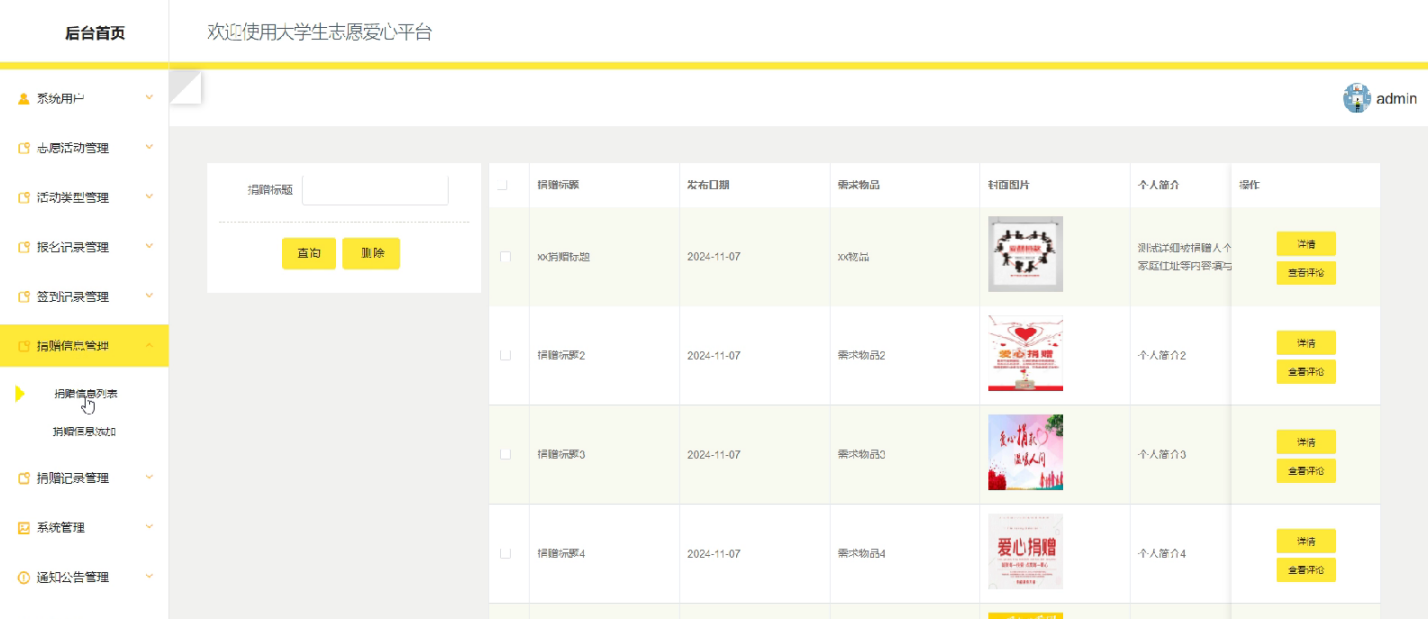The image size is (1428, 619).
Task: Click the 个人简介3 cell
Action: click(x=1162, y=454)
